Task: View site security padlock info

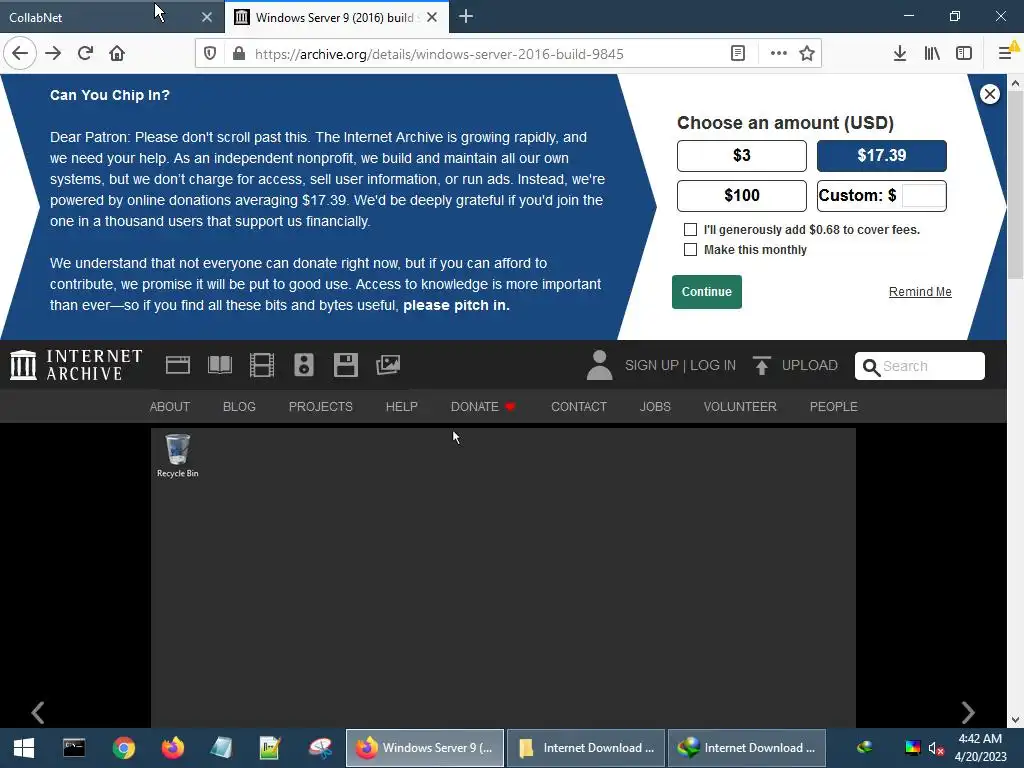Action: [239, 54]
